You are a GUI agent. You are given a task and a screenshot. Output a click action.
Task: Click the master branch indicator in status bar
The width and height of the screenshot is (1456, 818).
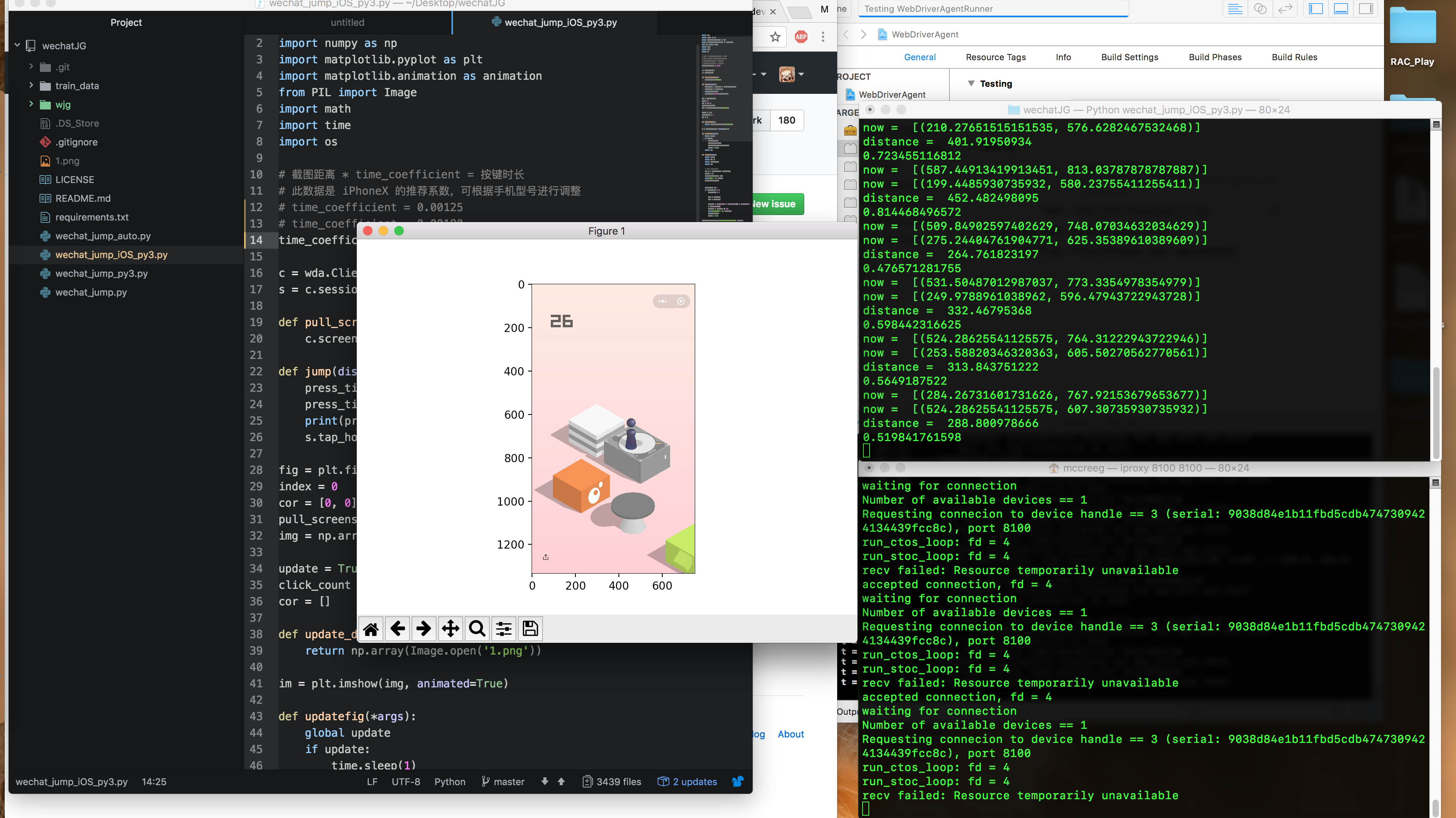pyautogui.click(x=503, y=781)
